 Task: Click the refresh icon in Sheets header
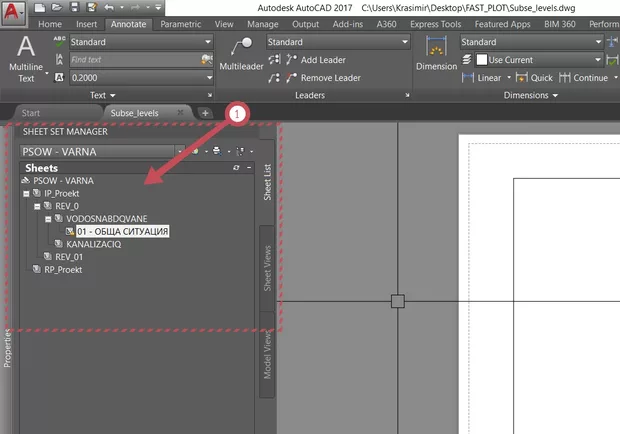236,168
